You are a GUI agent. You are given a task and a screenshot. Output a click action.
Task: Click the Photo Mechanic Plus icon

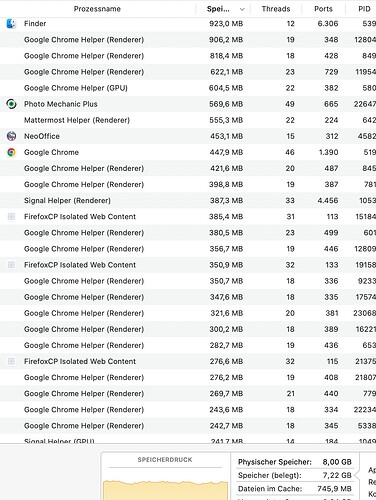click(x=11, y=104)
